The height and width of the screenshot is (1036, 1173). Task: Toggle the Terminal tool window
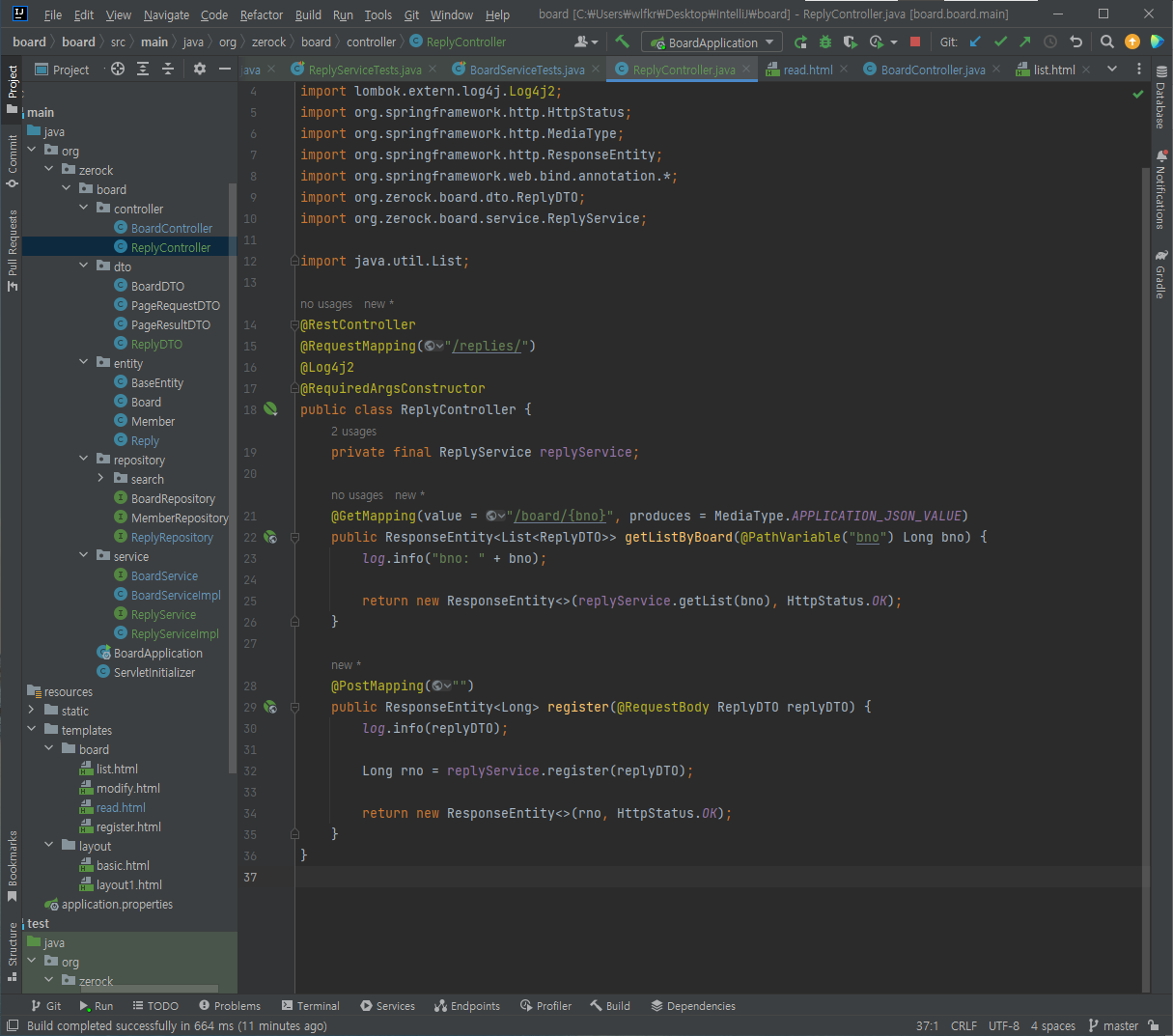(x=310, y=1006)
